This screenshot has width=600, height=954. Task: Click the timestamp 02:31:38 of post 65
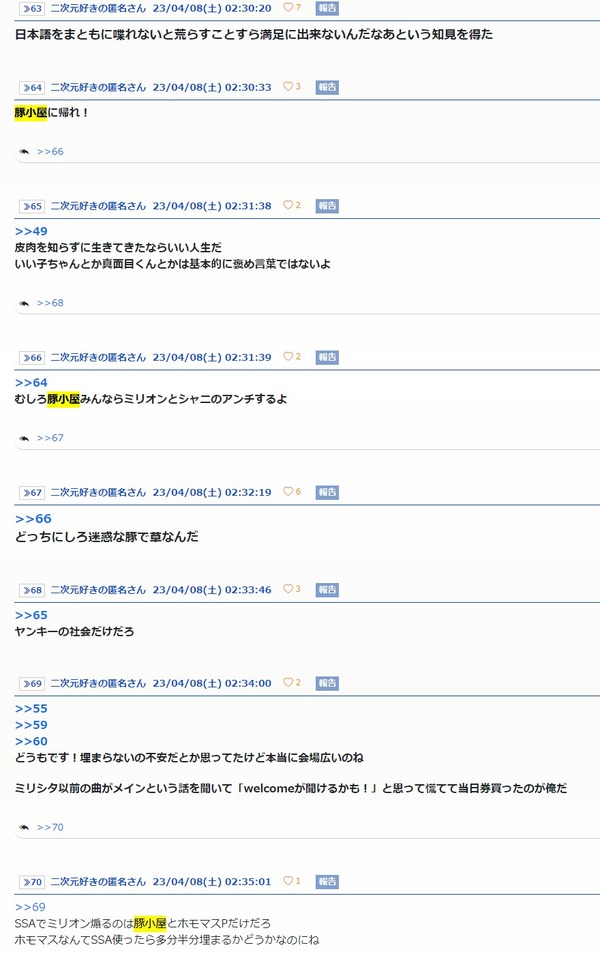tap(248, 206)
